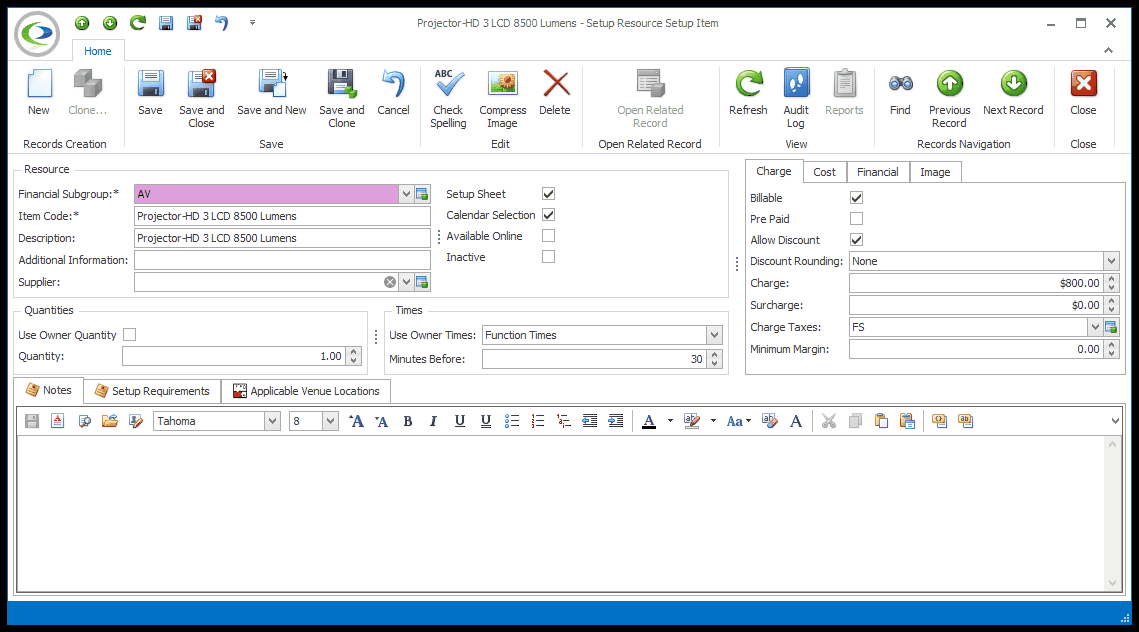Click the Charge amount field
Viewport: 1139px width, 632px height.
coord(976,283)
